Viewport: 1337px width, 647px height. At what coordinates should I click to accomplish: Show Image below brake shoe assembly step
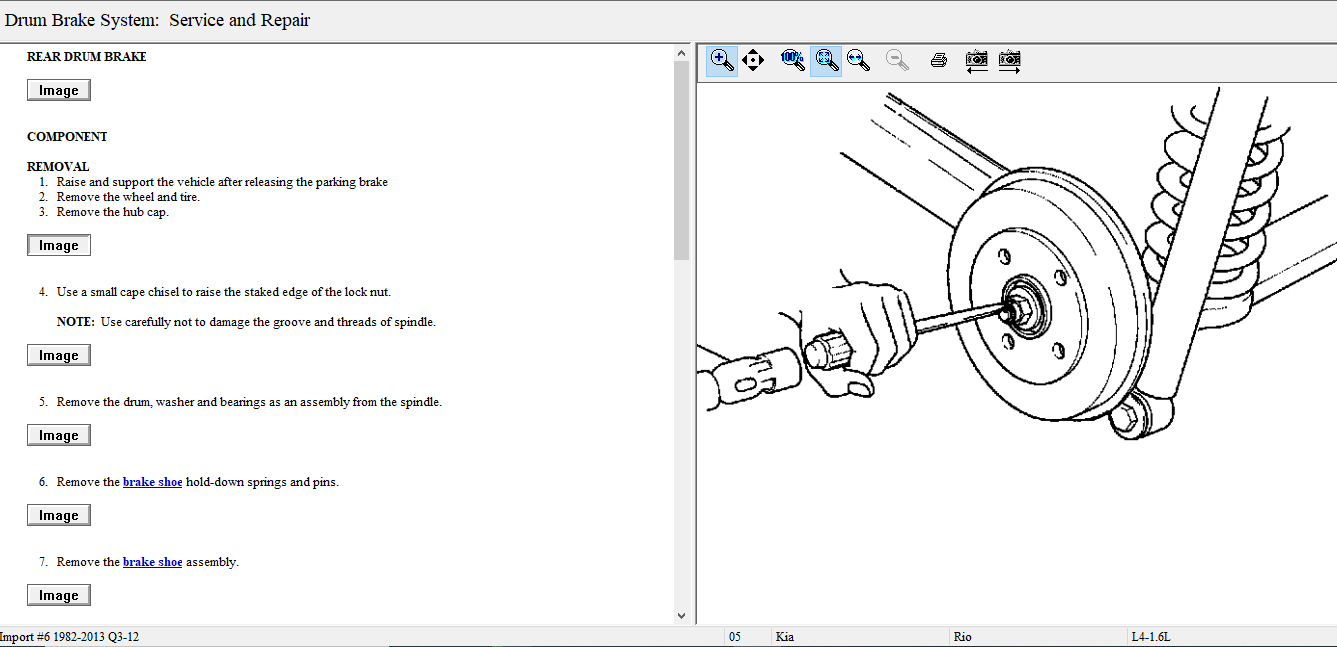click(59, 595)
